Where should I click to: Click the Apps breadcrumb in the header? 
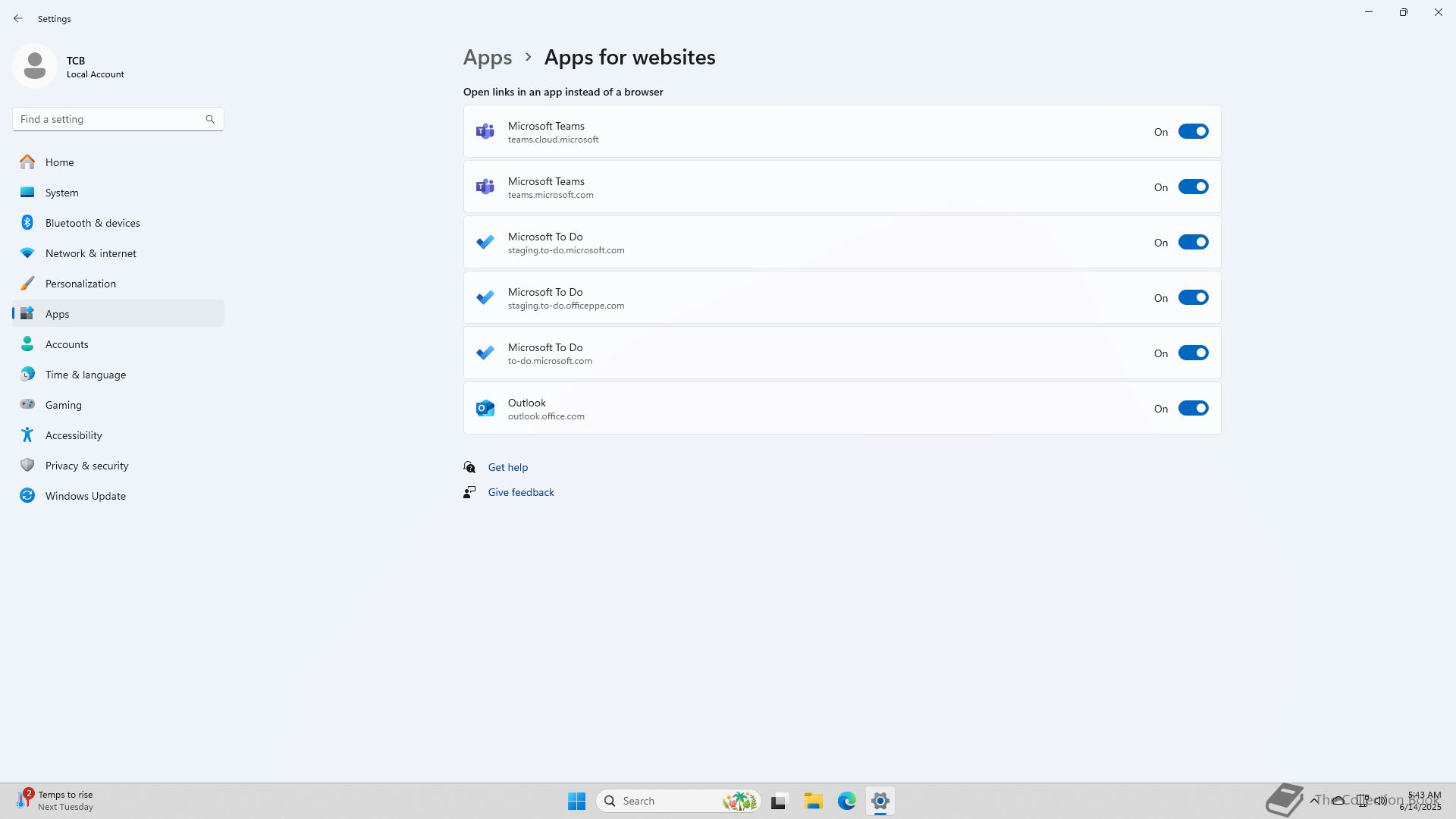488,58
